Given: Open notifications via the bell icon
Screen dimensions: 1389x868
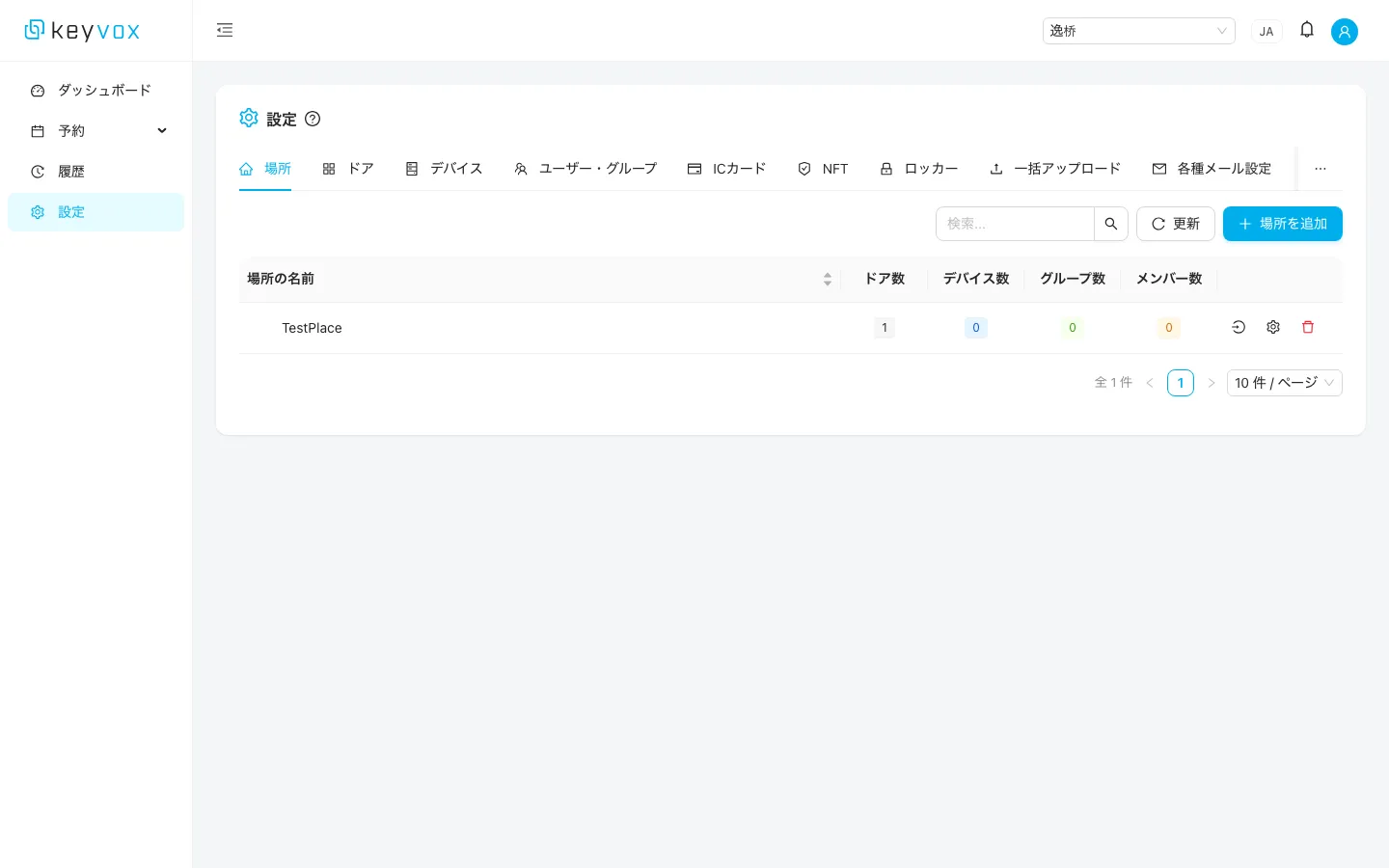Looking at the screenshot, I should pos(1307,30).
